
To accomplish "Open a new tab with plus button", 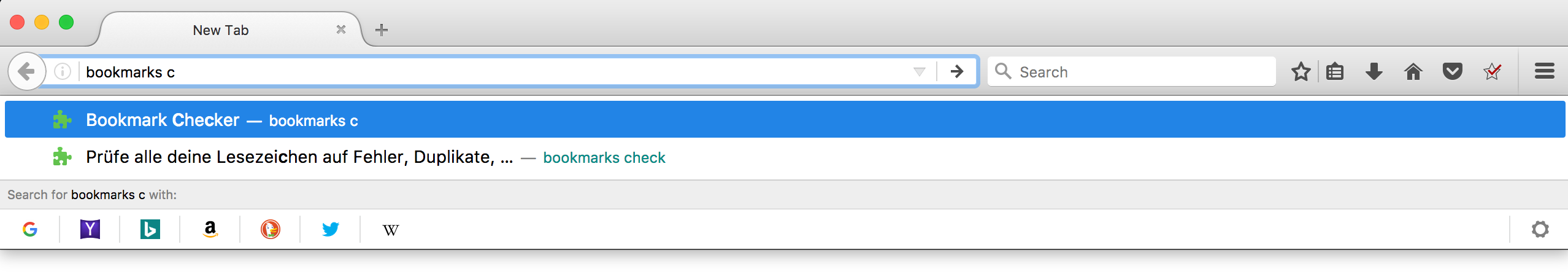I will [382, 29].
